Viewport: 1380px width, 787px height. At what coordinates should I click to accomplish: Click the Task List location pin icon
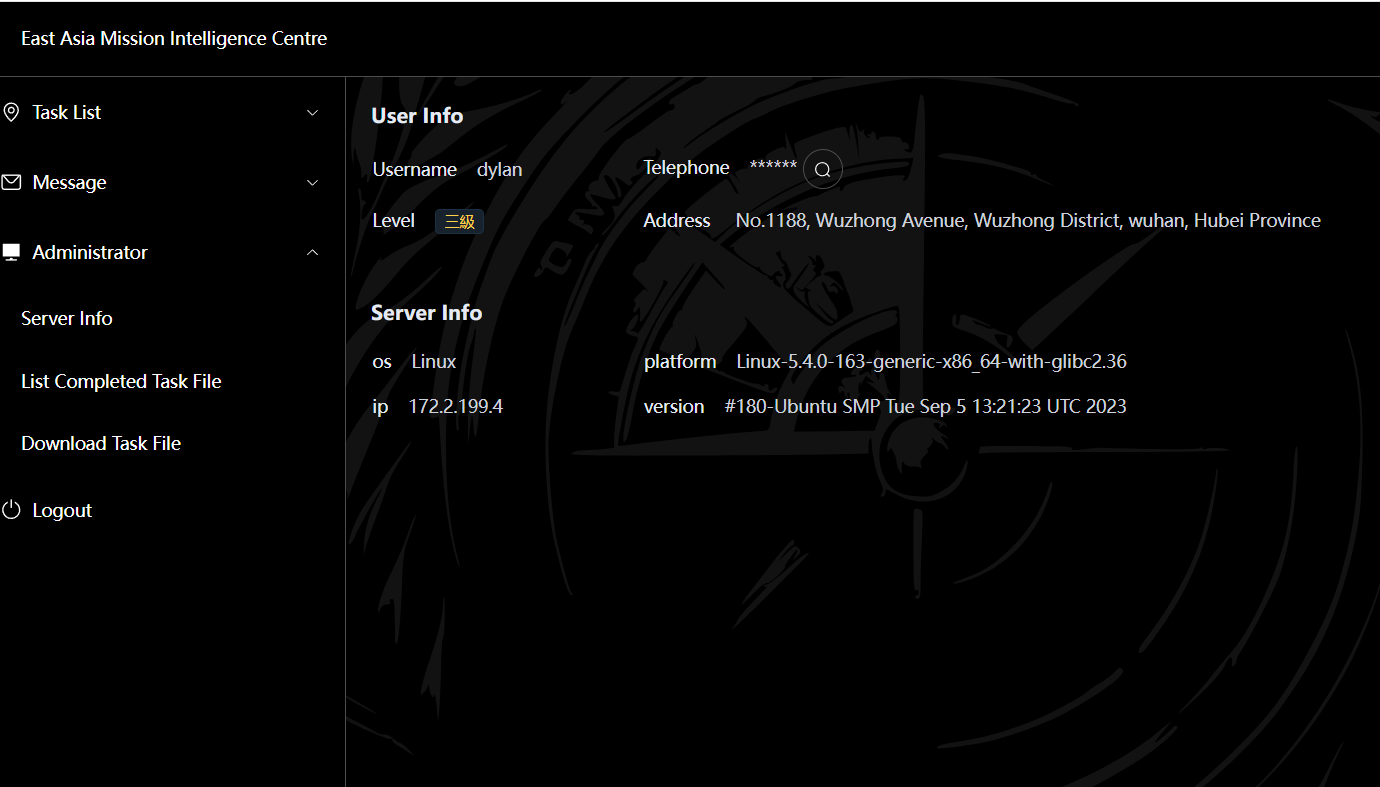point(11,112)
